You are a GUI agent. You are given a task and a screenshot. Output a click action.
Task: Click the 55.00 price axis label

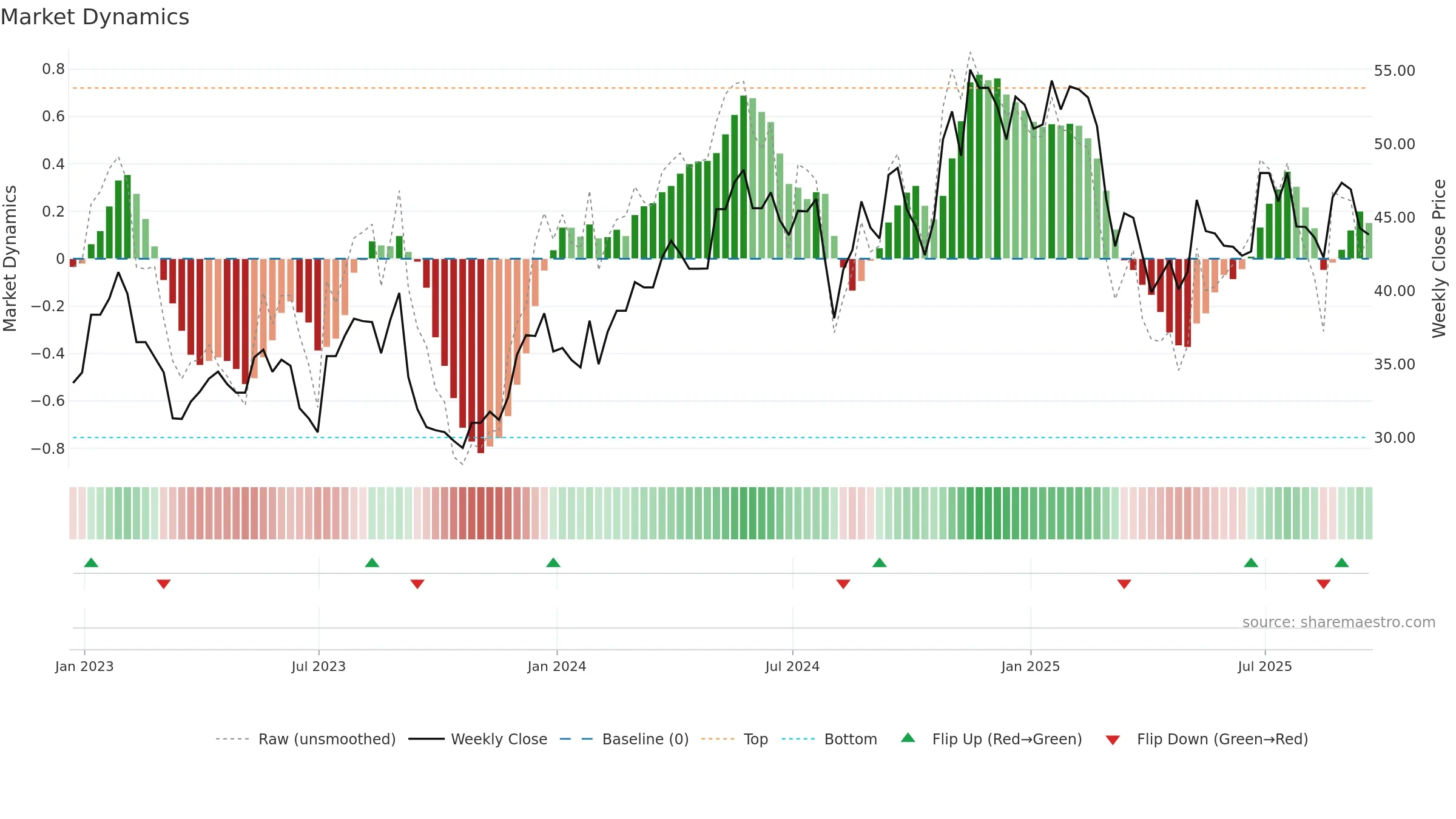[x=1394, y=71]
